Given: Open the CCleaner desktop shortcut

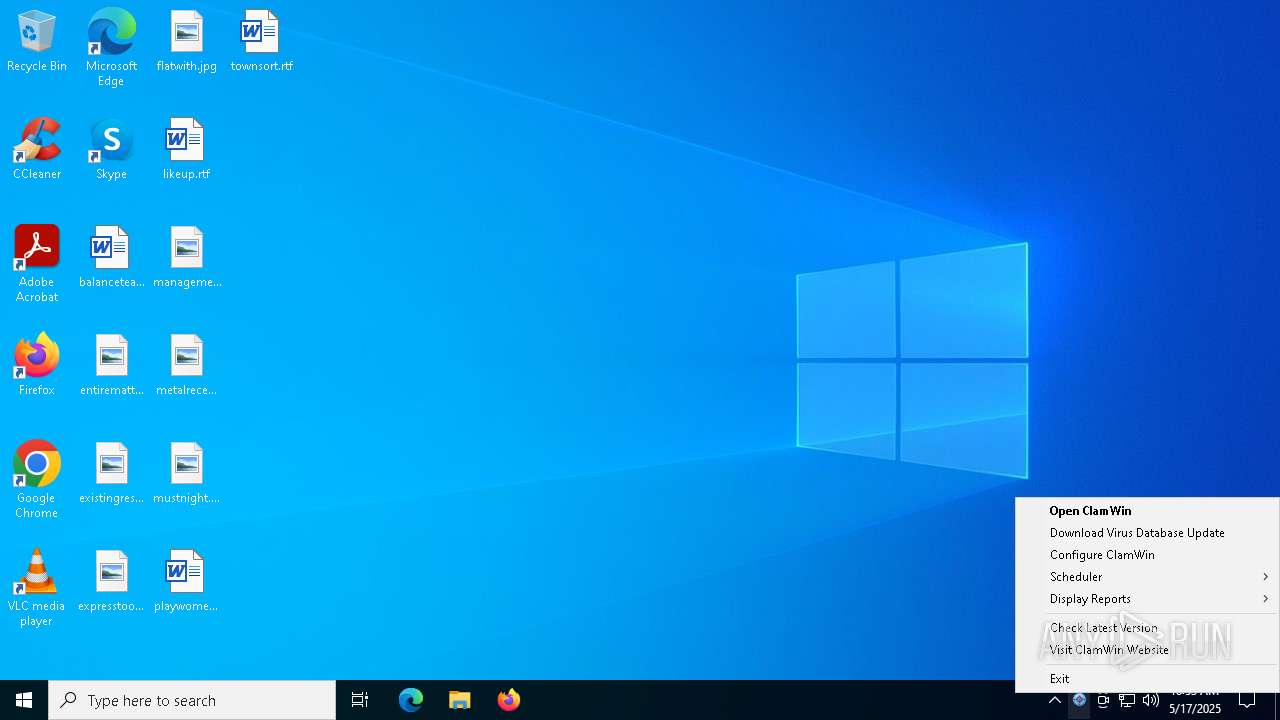Looking at the screenshot, I should [x=37, y=149].
